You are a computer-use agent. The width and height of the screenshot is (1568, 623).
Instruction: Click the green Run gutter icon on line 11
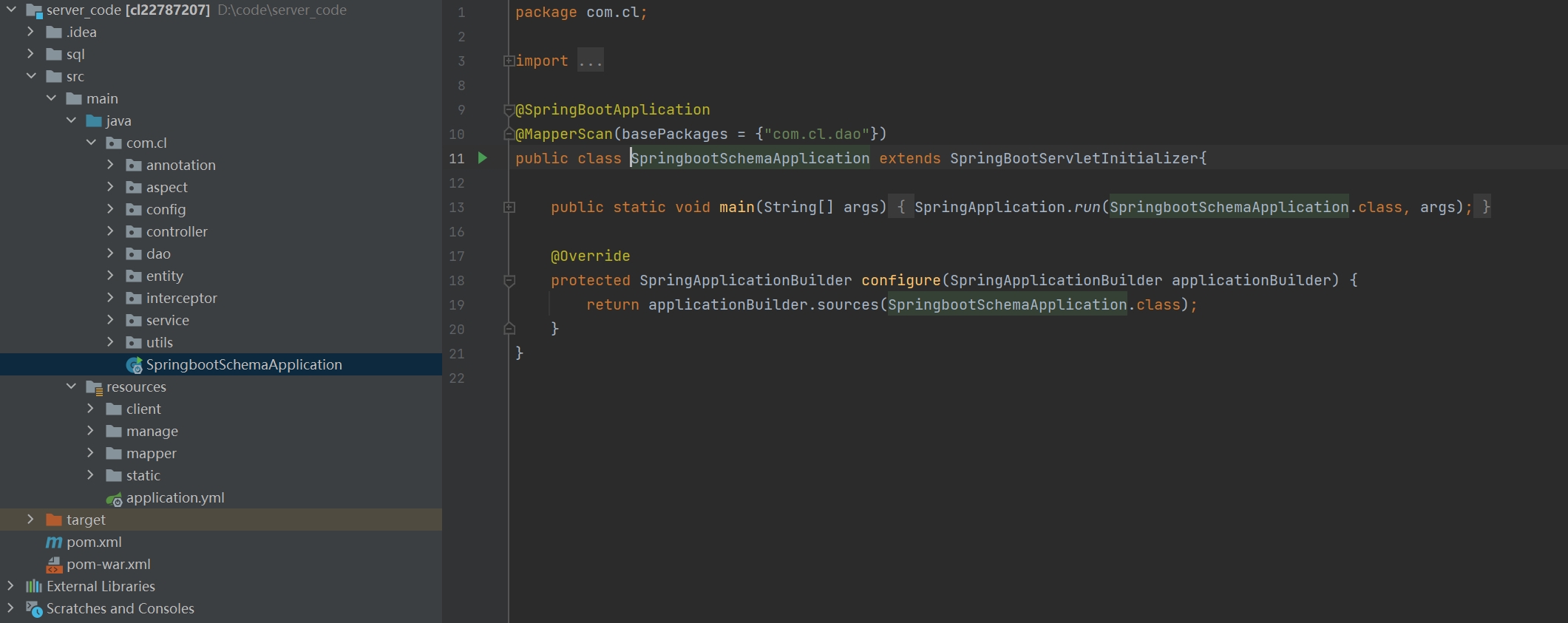(483, 157)
